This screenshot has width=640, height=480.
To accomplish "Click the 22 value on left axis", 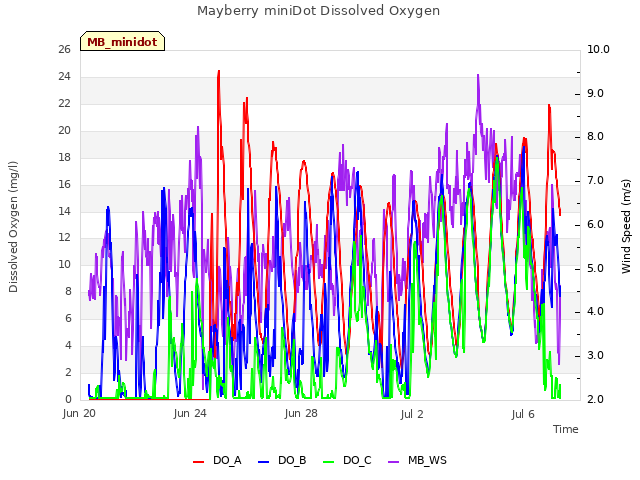I will tap(64, 103).
